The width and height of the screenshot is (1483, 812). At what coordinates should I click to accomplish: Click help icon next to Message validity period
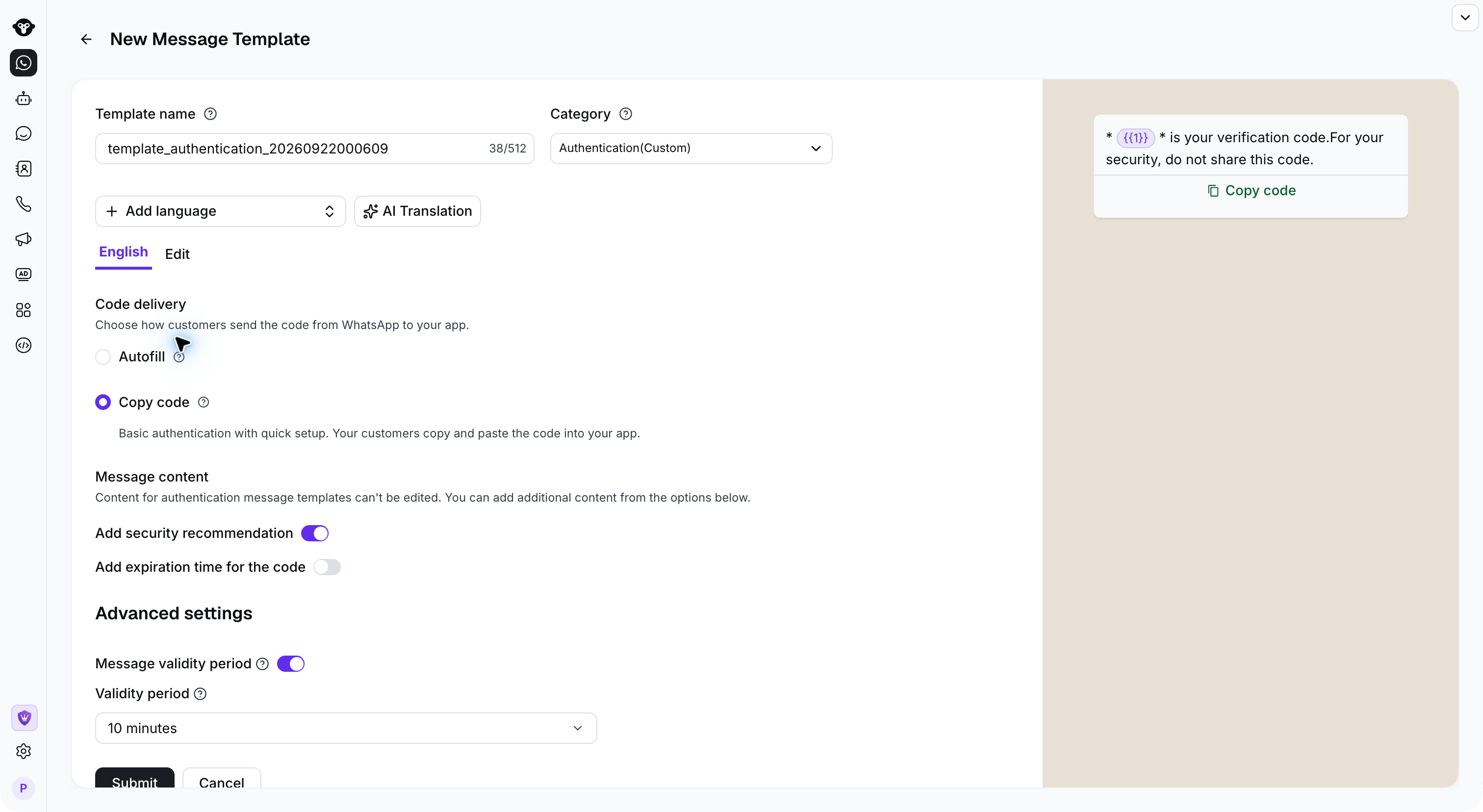coord(262,664)
